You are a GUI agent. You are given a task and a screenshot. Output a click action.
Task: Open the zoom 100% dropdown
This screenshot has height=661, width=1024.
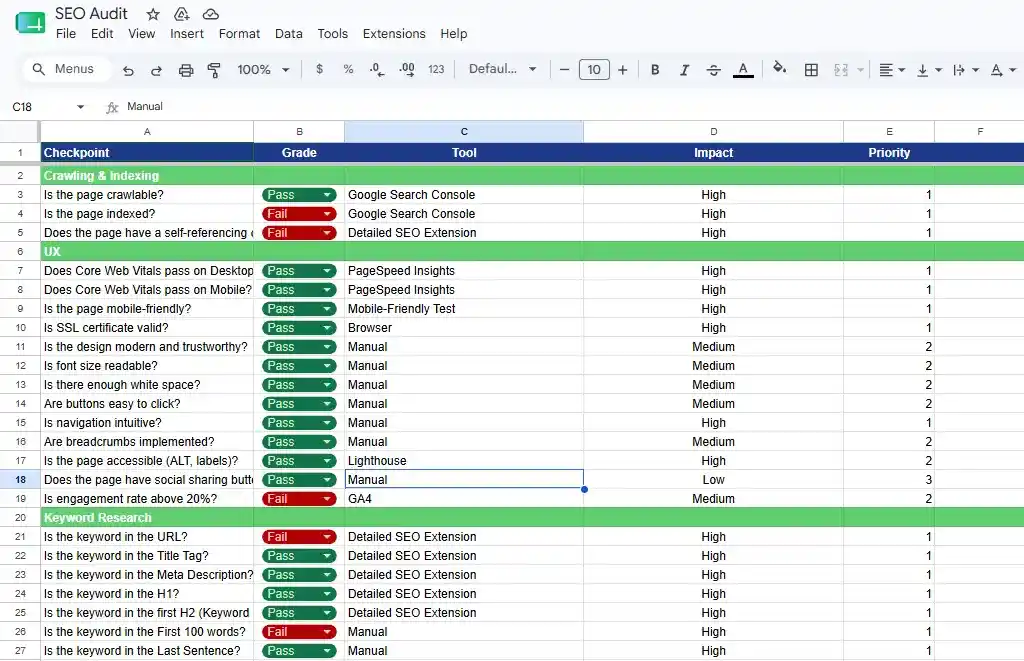[263, 69]
